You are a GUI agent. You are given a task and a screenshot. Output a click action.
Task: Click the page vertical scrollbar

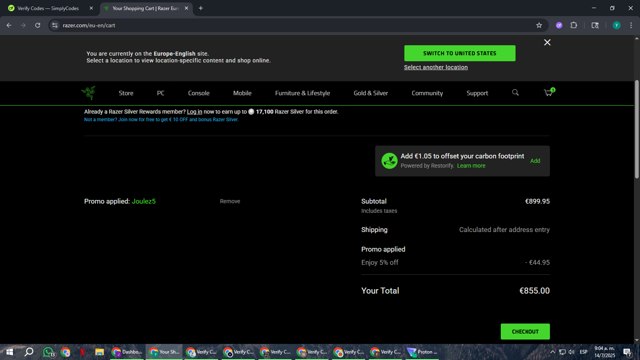637,129
